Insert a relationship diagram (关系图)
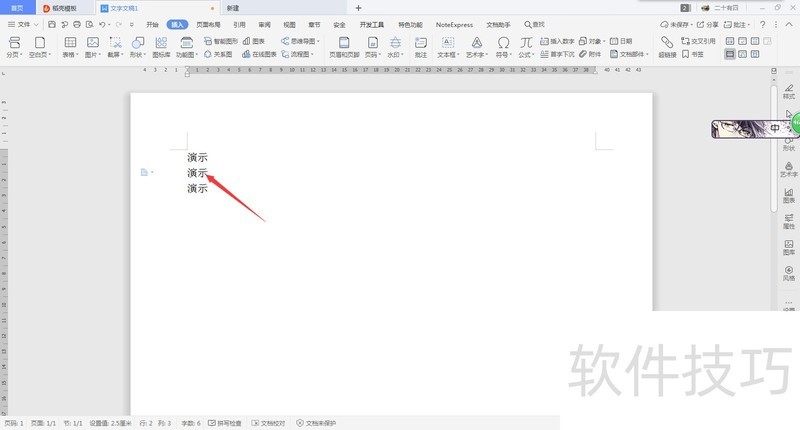The height and width of the screenshot is (430, 800). tap(218, 54)
